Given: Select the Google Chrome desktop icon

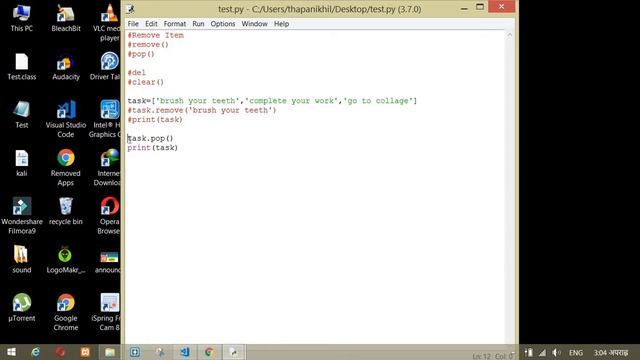Looking at the screenshot, I should (66, 313).
